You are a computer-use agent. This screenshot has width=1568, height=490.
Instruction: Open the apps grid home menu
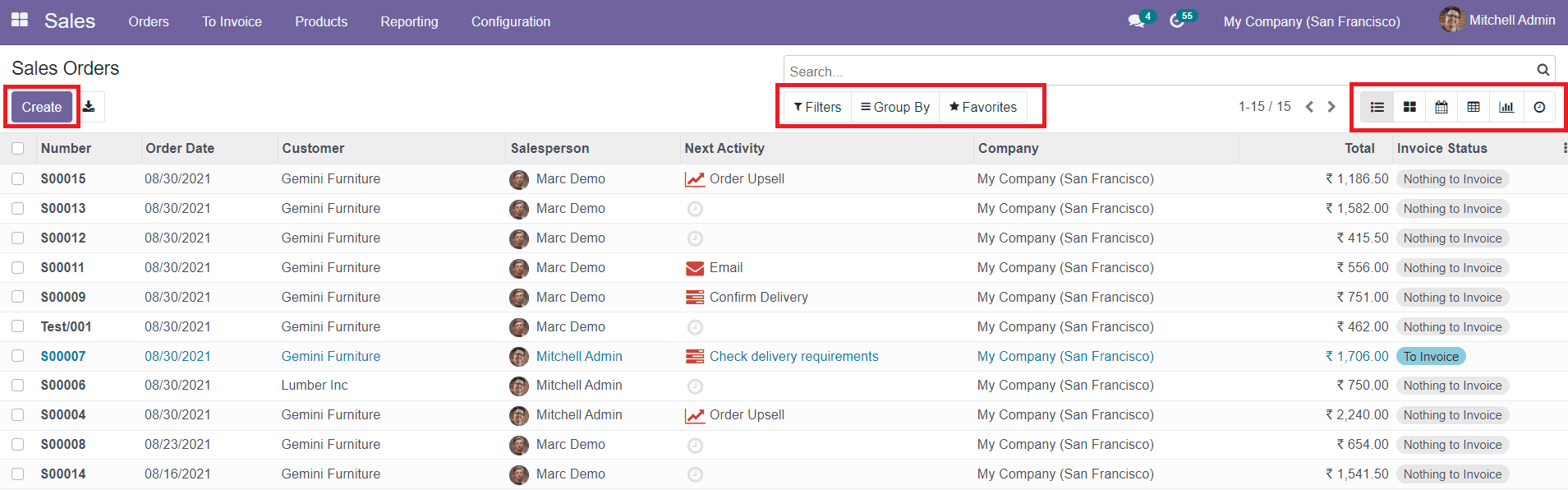(x=20, y=21)
